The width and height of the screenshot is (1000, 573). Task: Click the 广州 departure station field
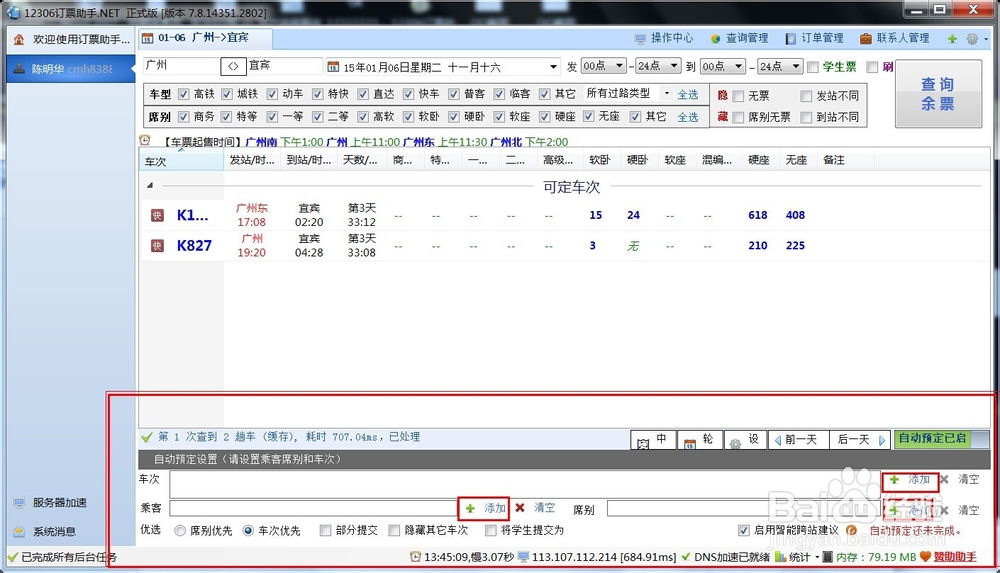pos(180,66)
